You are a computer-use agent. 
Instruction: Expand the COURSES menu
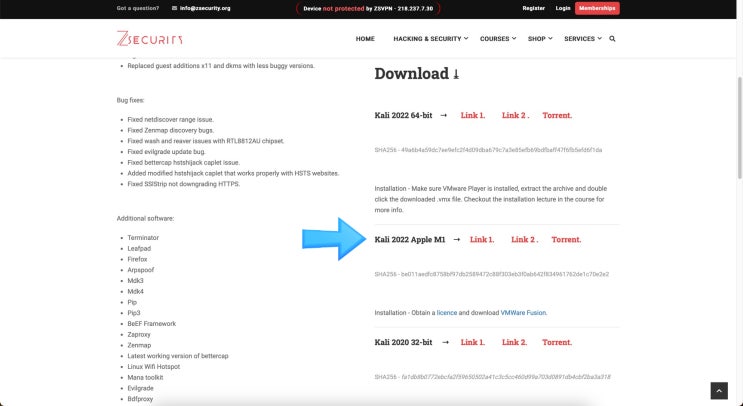498,39
